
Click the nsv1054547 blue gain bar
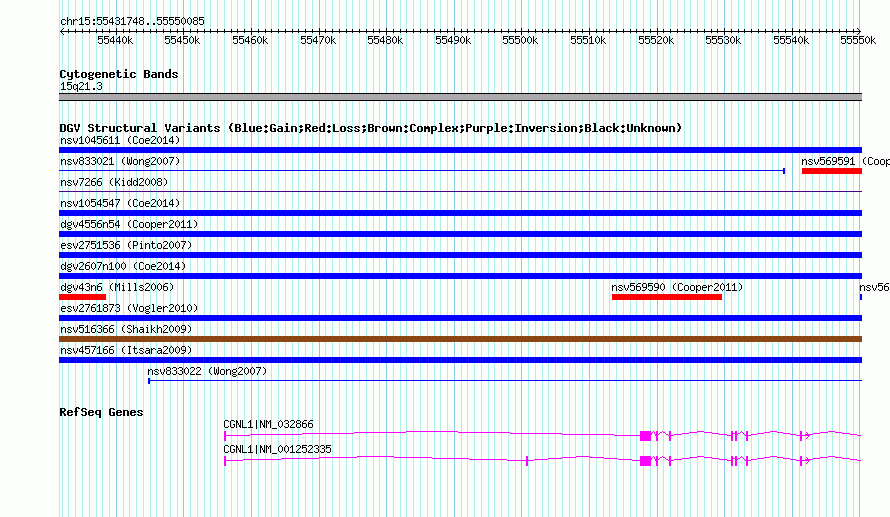click(x=460, y=213)
